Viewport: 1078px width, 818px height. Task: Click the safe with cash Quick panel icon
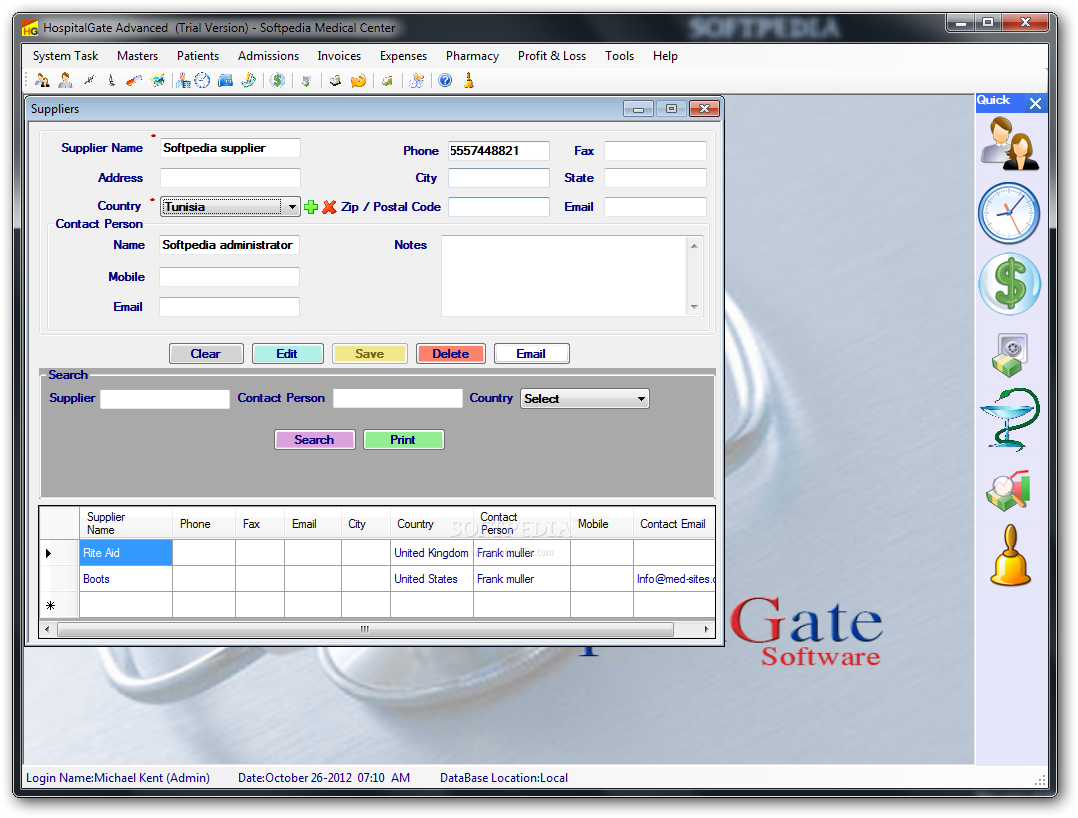1009,355
